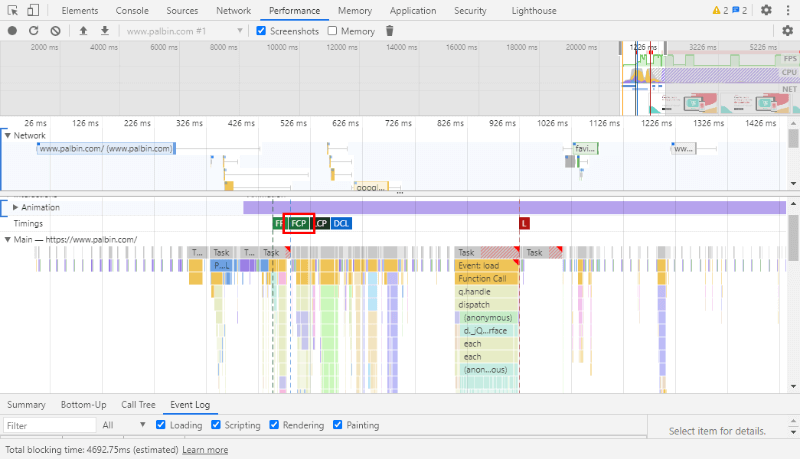The height and width of the screenshot is (459, 800).
Task: Open DevTools settings gear at top right
Action: (766, 10)
